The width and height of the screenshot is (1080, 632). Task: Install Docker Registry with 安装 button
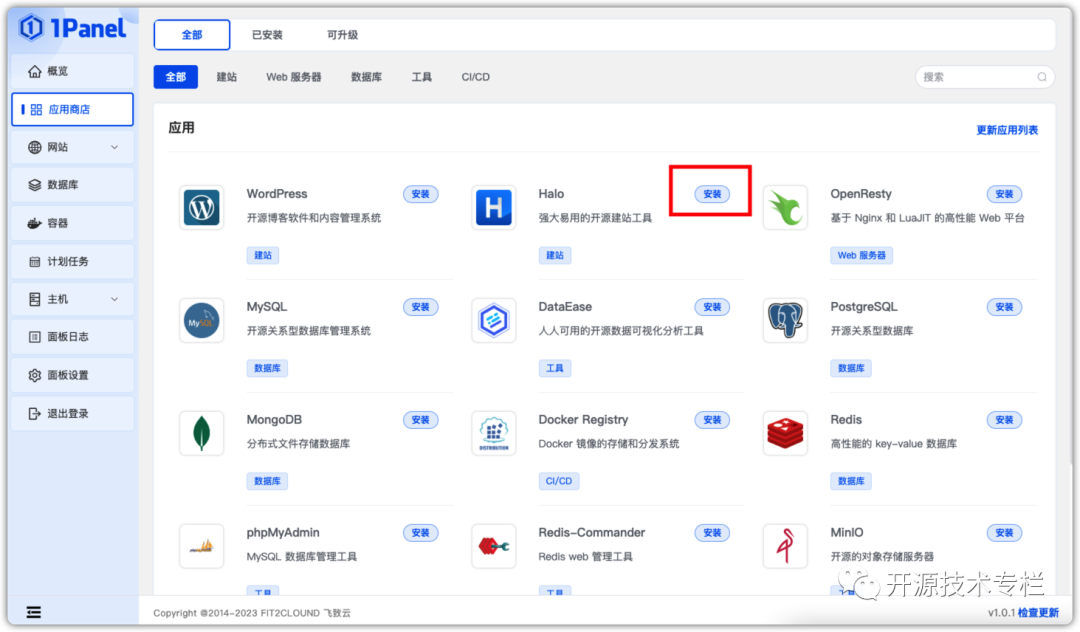712,420
